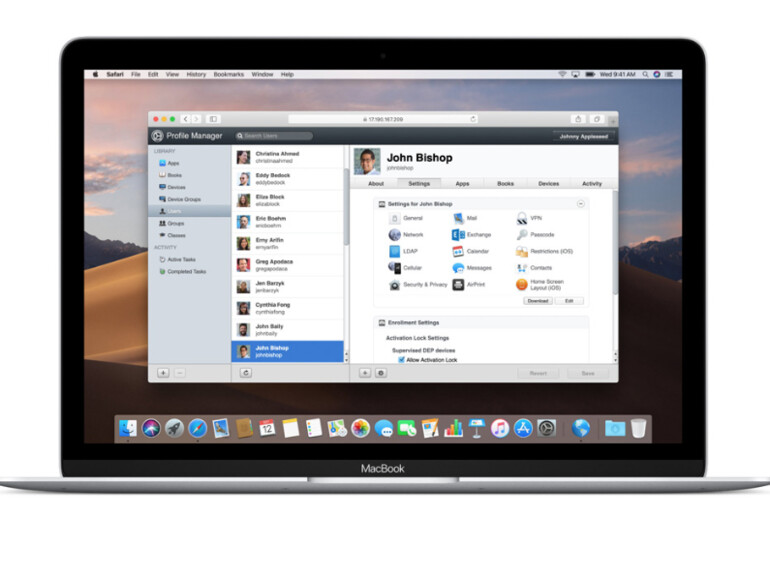The height and width of the screenshot is (578, 770).
Task: Open the Restrictions (iOS) settings icon
Action: 522,251
